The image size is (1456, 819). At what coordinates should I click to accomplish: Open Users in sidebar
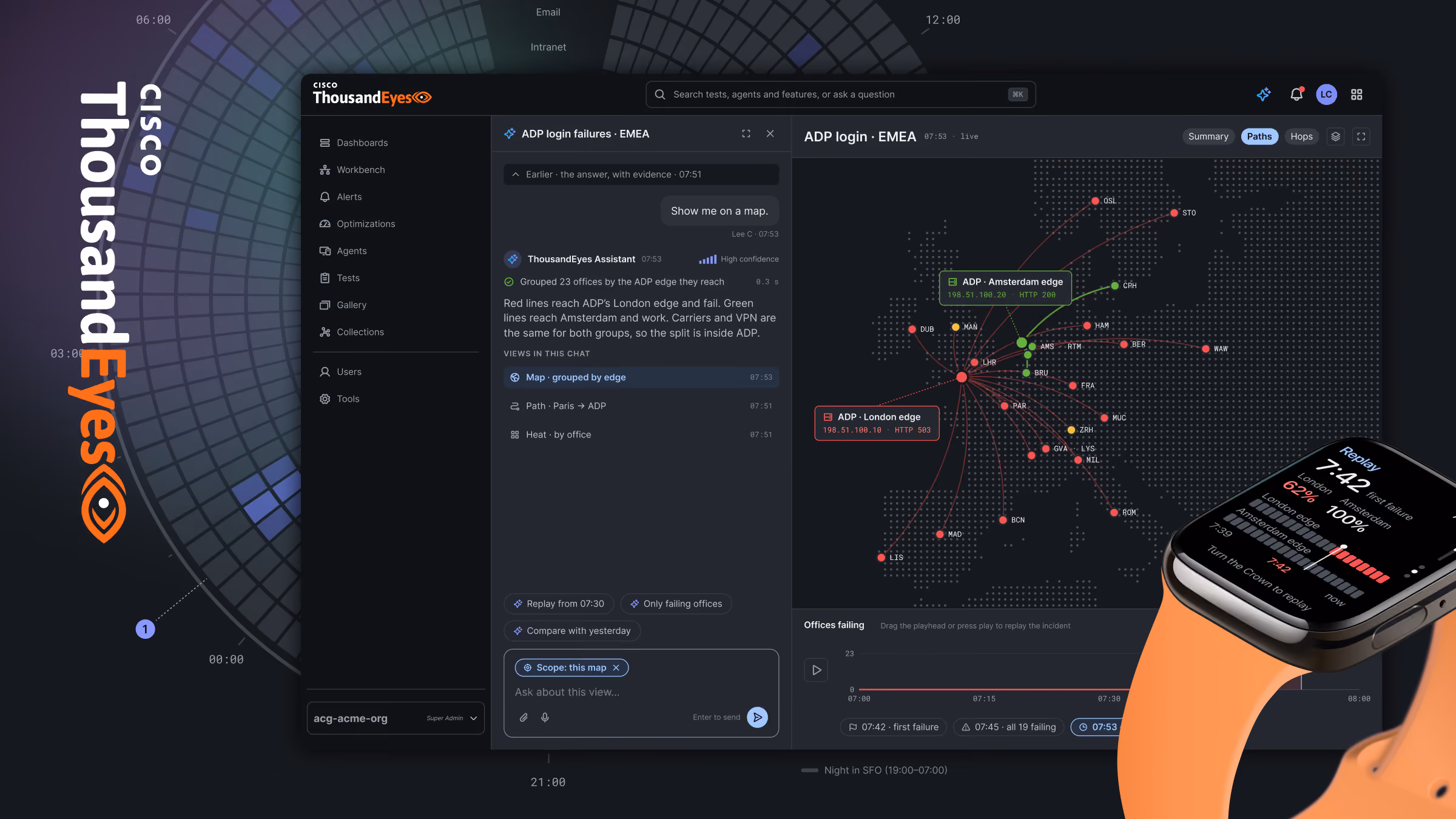[396, 372]
